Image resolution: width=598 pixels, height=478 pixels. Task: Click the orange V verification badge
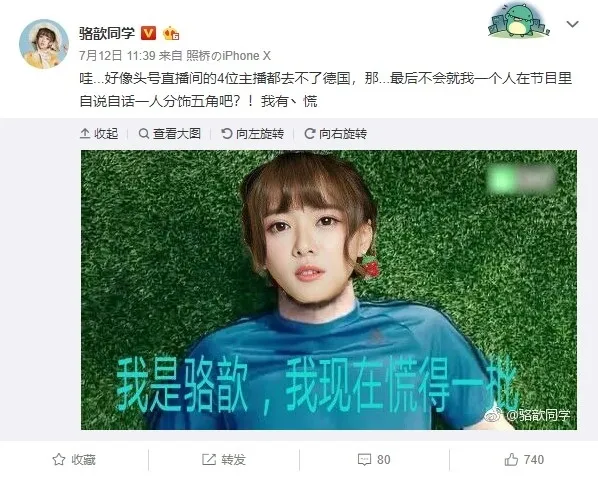(148, 33)
